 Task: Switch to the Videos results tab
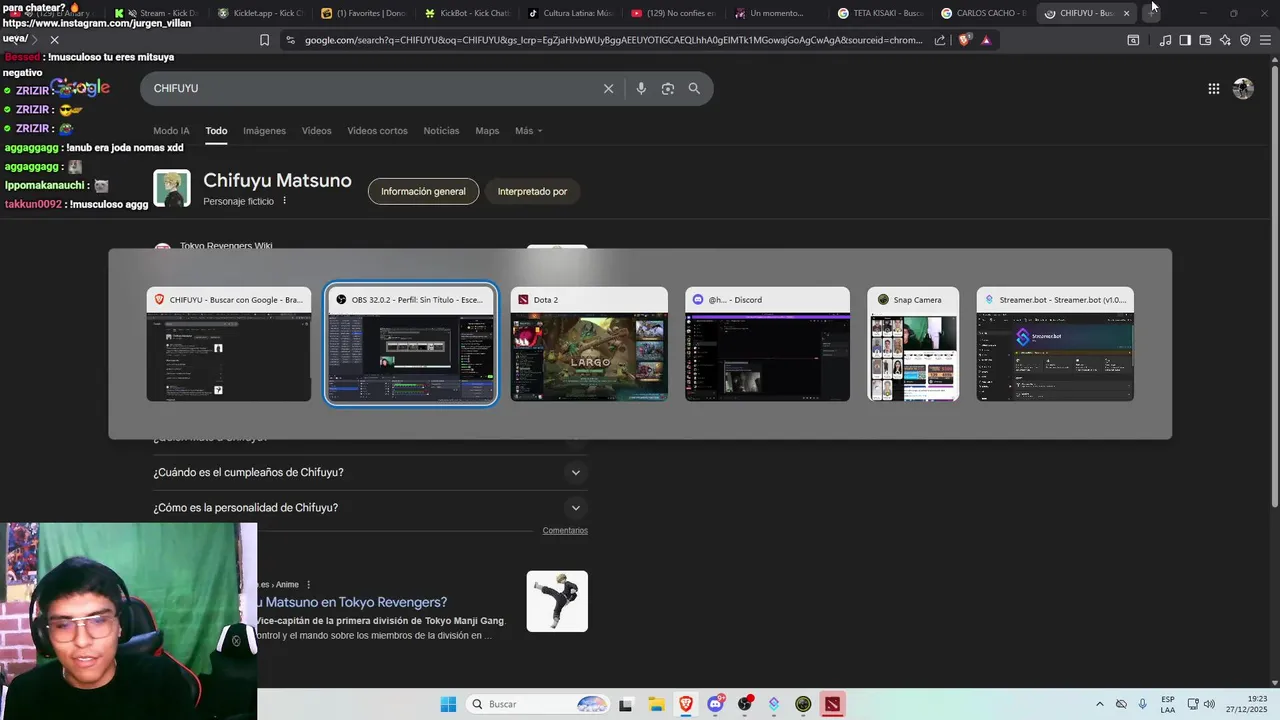316,131
